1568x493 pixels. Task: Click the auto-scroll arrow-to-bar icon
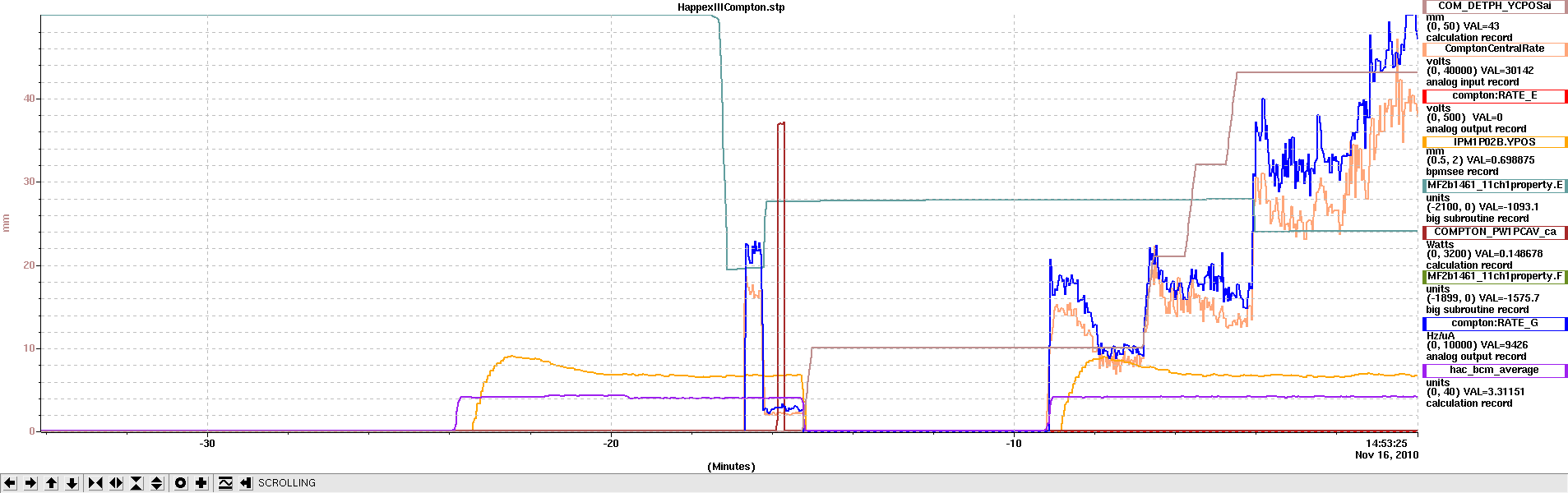[x=246, y=483]
